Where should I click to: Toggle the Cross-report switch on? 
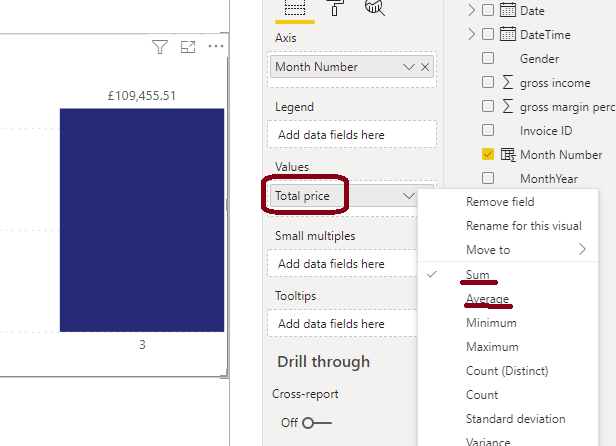(x=317, y=423)
